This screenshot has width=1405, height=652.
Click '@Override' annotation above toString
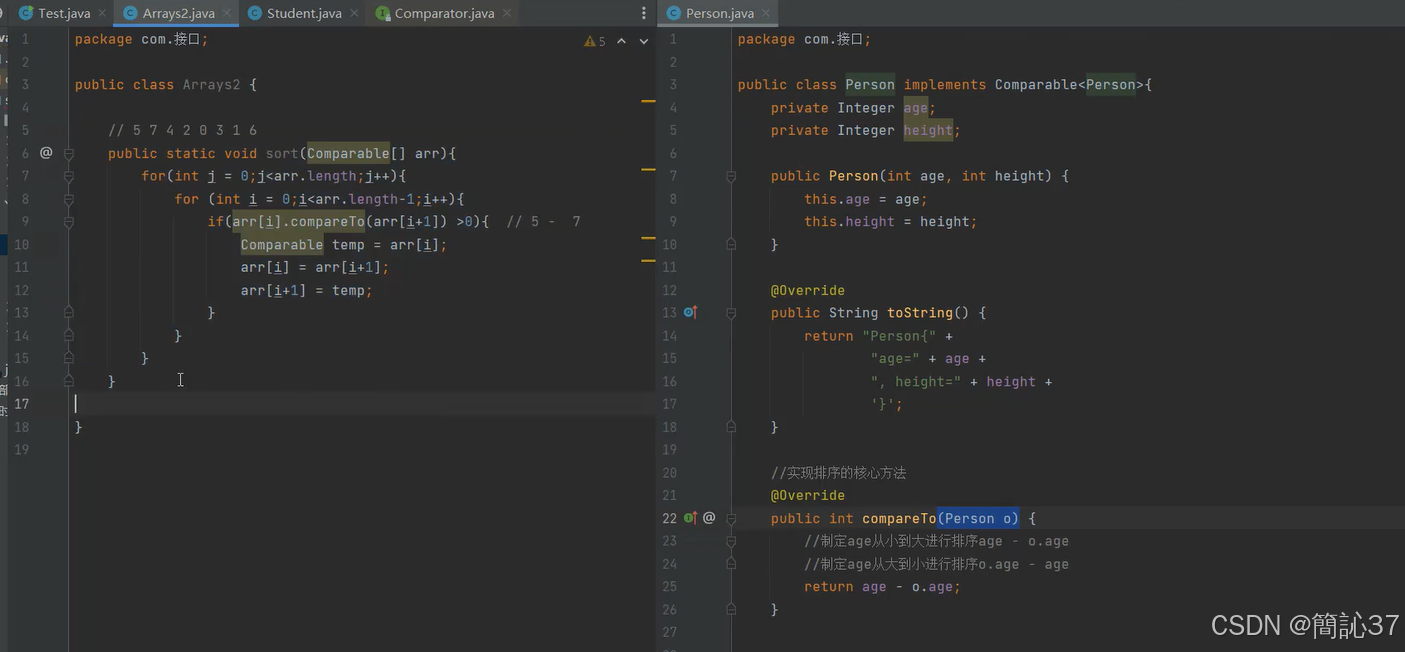click(x=808, y=291)
